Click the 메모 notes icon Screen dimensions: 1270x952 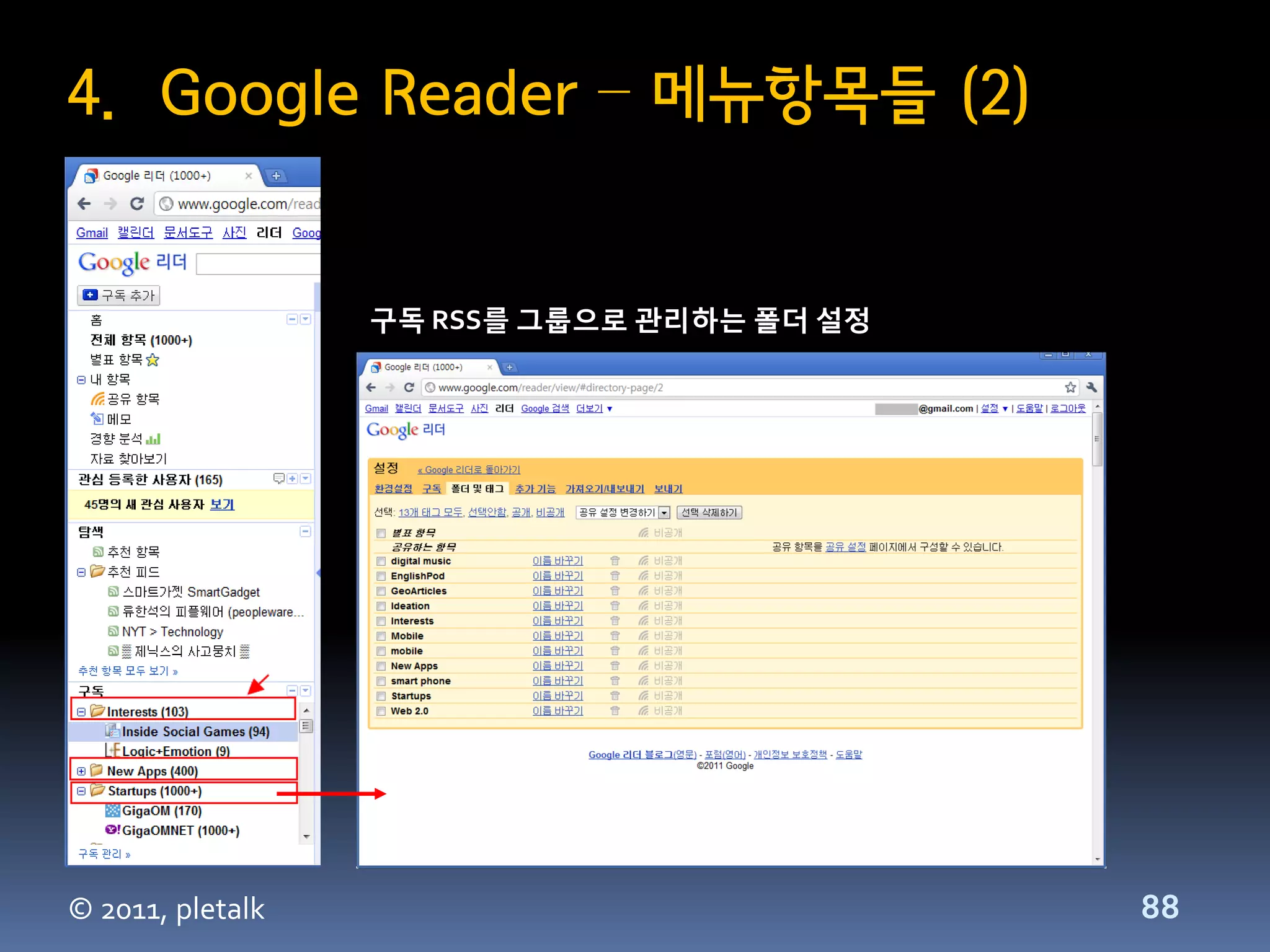click(97, 419)
